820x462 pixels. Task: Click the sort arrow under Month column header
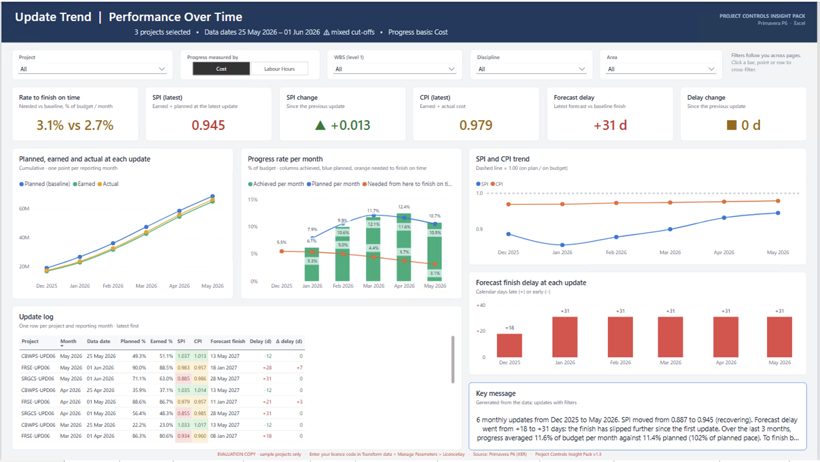click(x=62, y=346)
